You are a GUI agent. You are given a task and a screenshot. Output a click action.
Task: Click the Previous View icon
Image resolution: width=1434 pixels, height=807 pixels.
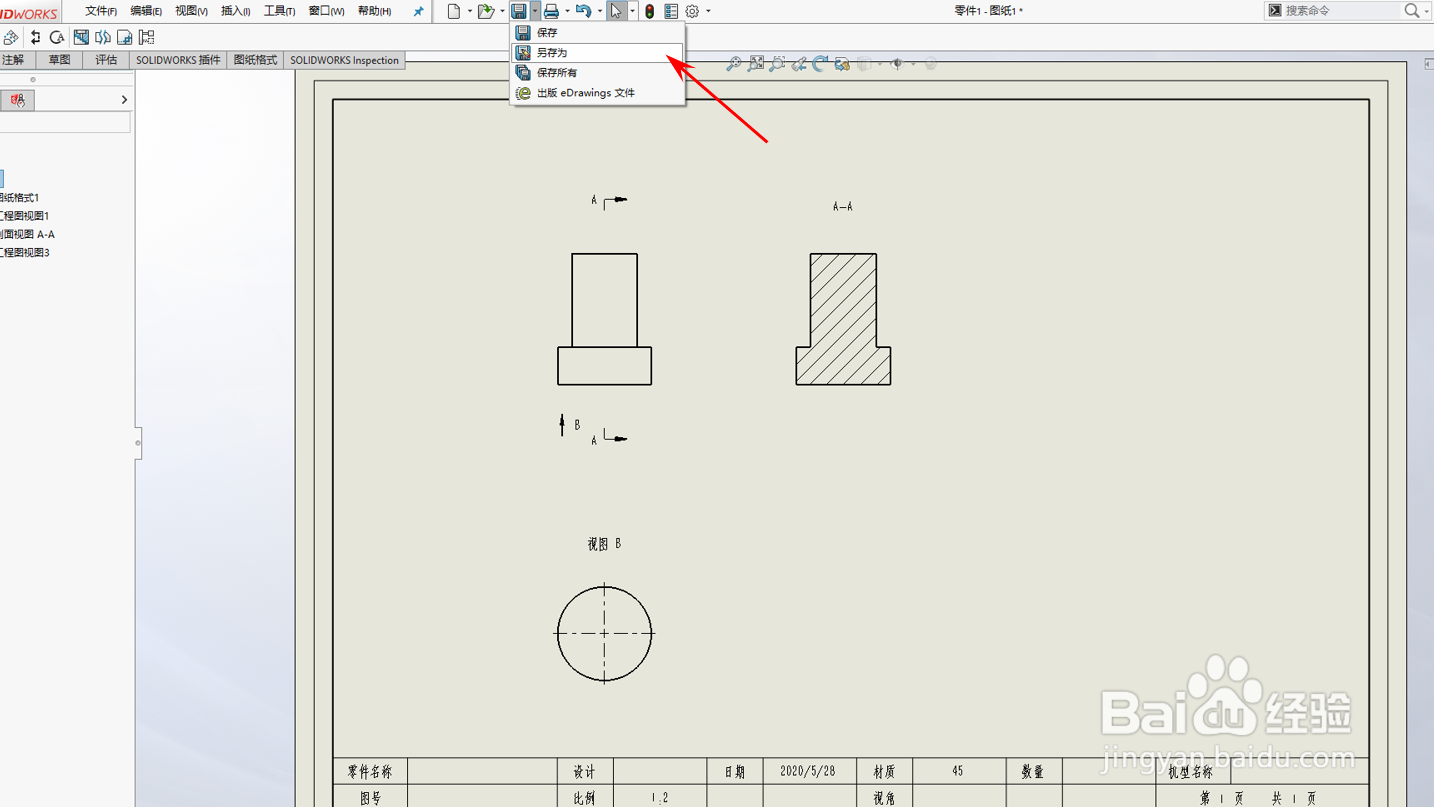[x=799, y=62]
